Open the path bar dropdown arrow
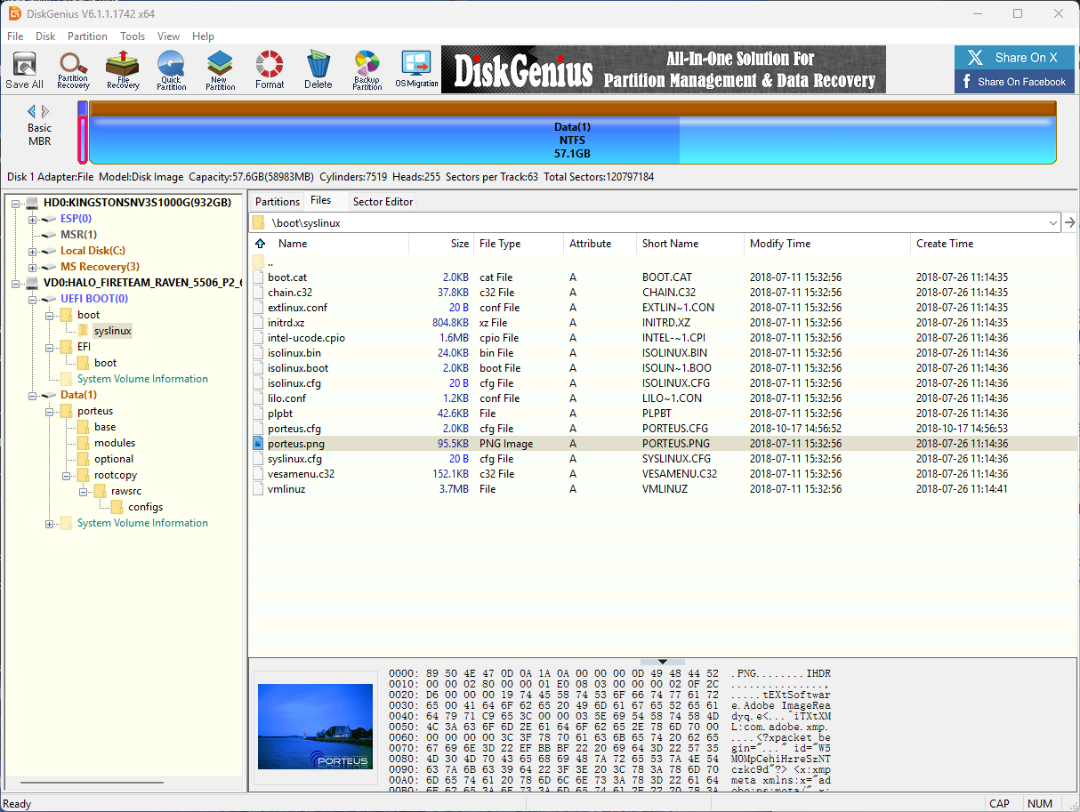The width and height of the screenshot is (1080, 812). 1053,223
